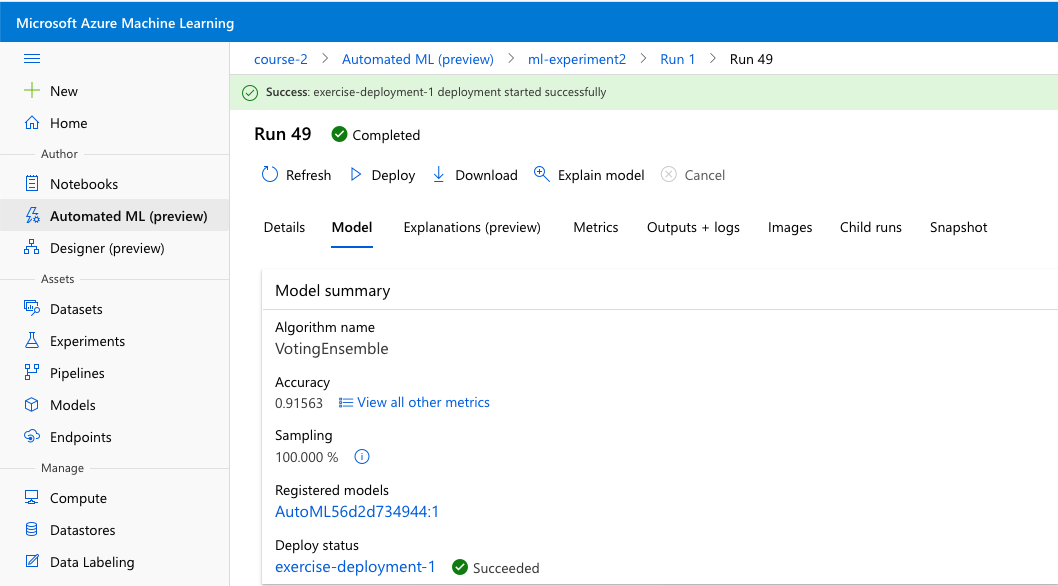
Task: Click the success banner checkmark icon
Action: click(x=250, y=92)
